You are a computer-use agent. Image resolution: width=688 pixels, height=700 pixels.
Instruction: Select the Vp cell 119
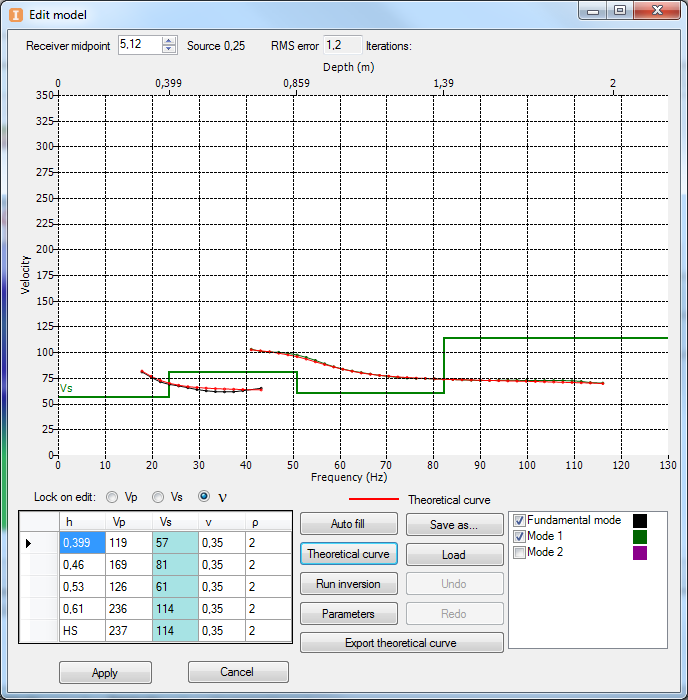(129, 543)
